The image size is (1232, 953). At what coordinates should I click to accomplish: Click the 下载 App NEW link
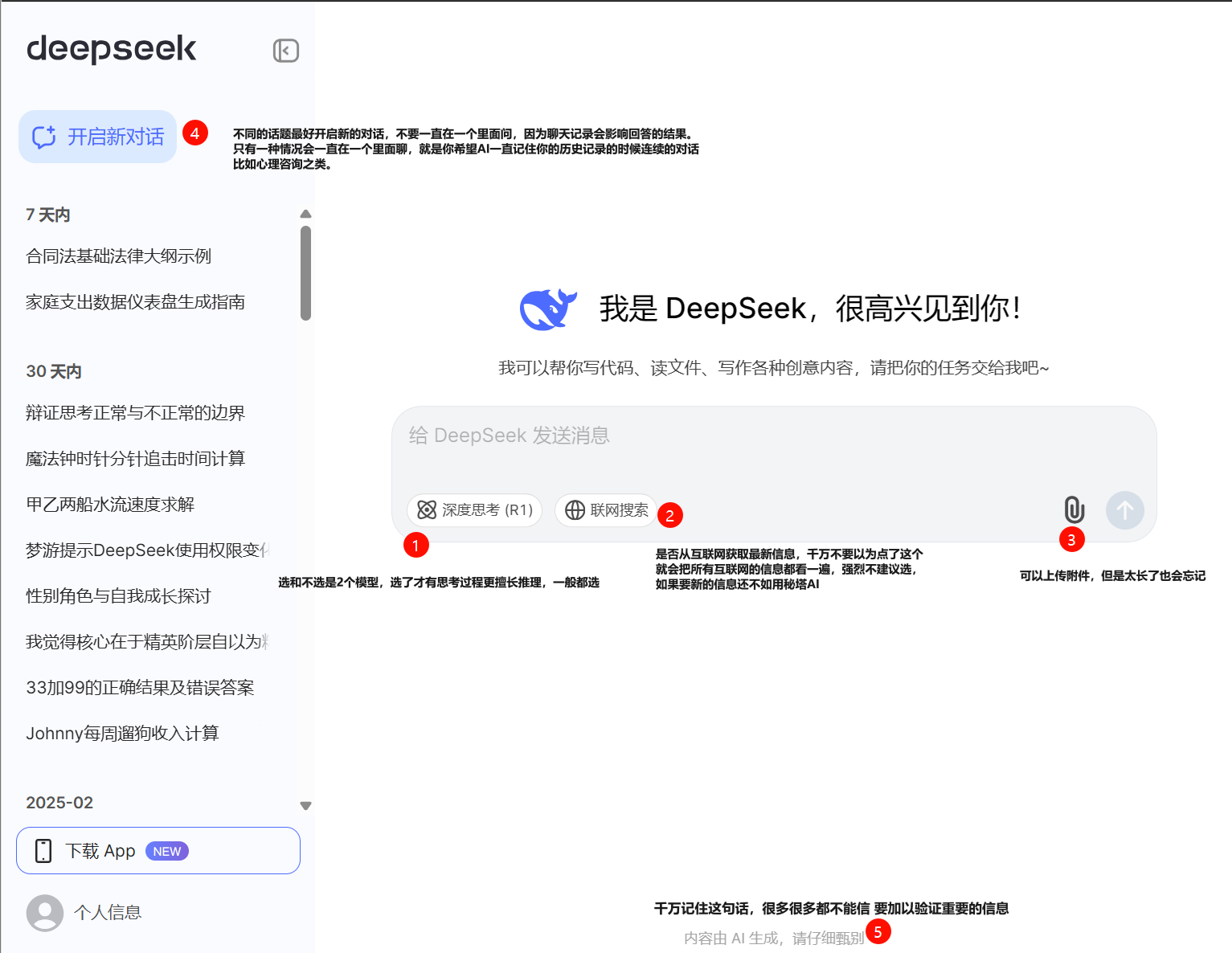(158, 850)
